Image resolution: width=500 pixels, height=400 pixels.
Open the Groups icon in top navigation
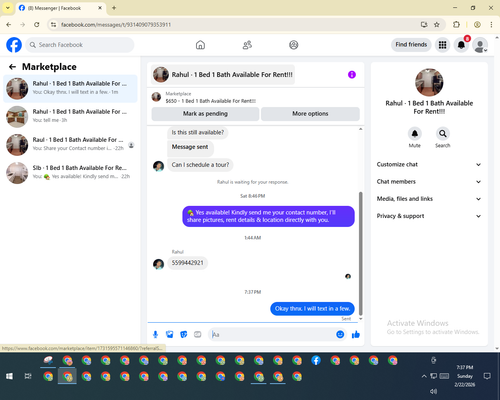click(x=294, y=45)
